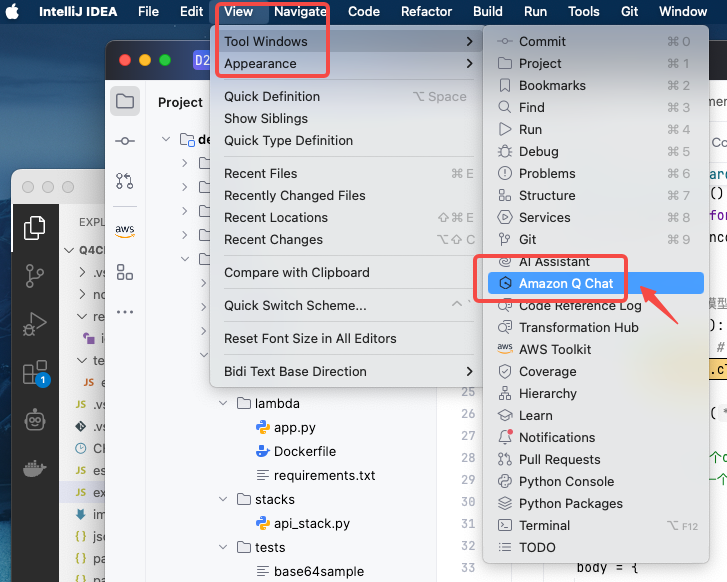Open the Python Console
The image size is (727, 582).
tap(596, 481)
